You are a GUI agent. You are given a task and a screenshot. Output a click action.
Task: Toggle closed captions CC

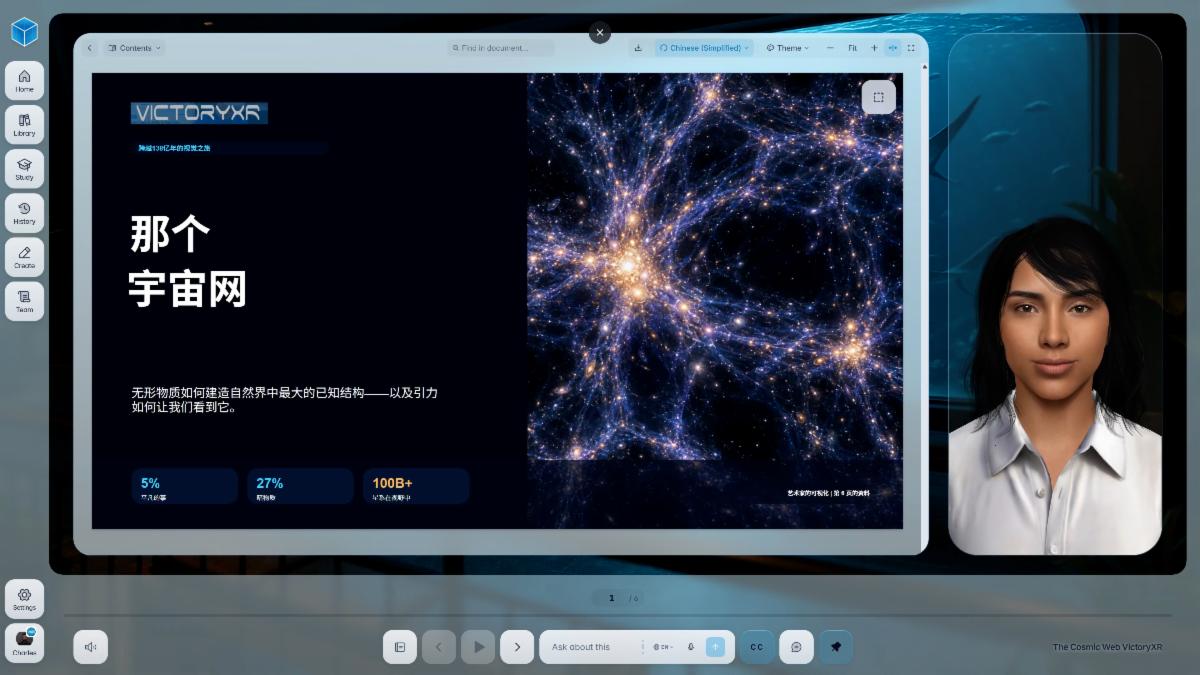click(757, 647)
